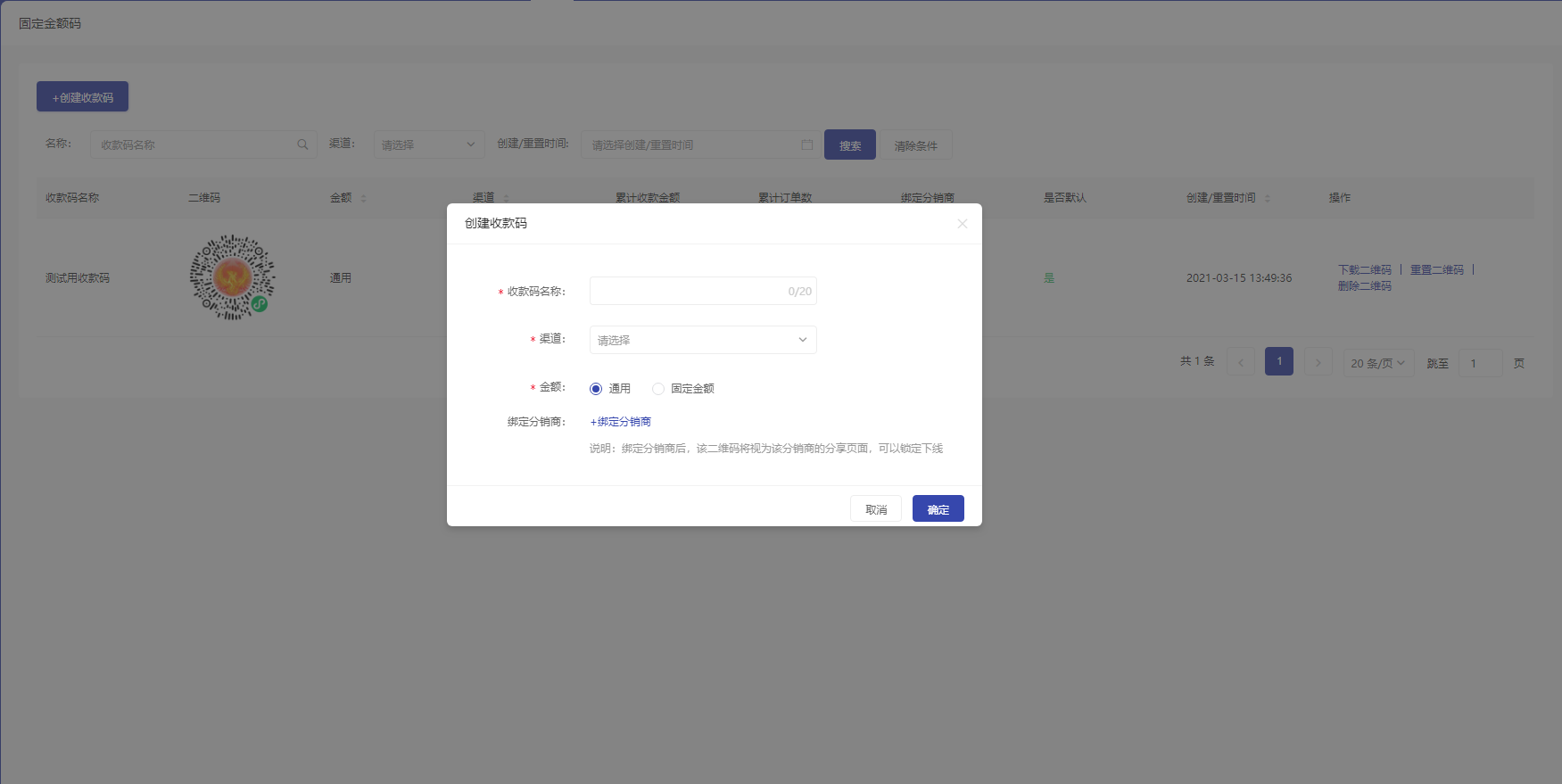Click the 取消 button
1562x784 pixels.
(876, 509)
